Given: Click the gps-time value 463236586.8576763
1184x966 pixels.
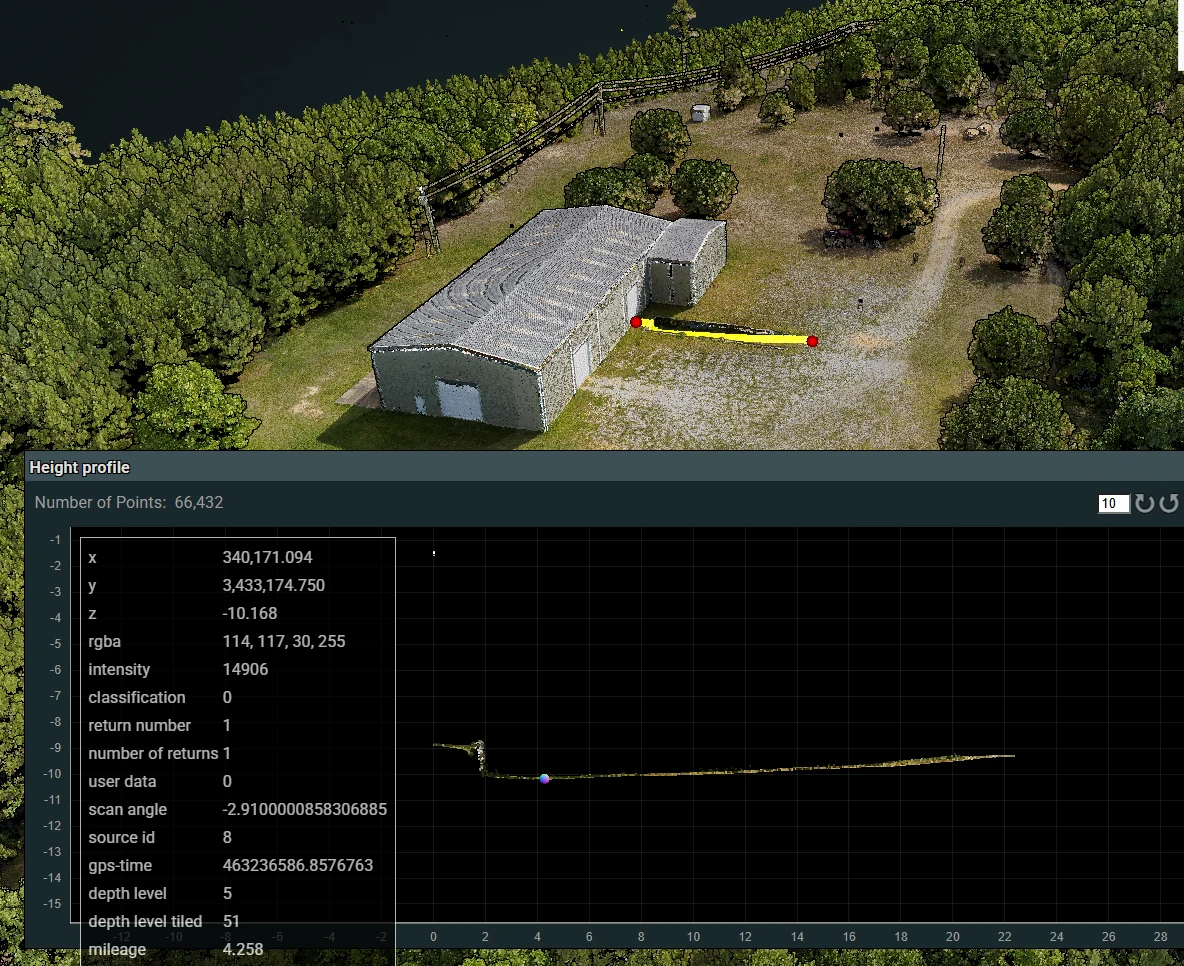Looking at the screenshot, I should pos(298,866).
